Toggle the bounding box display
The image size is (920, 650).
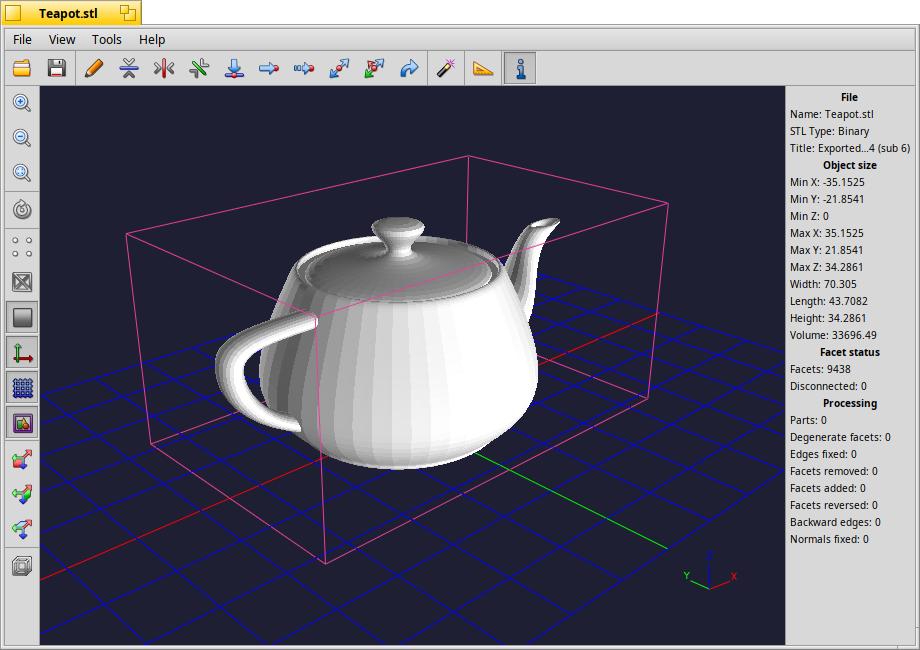click(x=22, y=422)
